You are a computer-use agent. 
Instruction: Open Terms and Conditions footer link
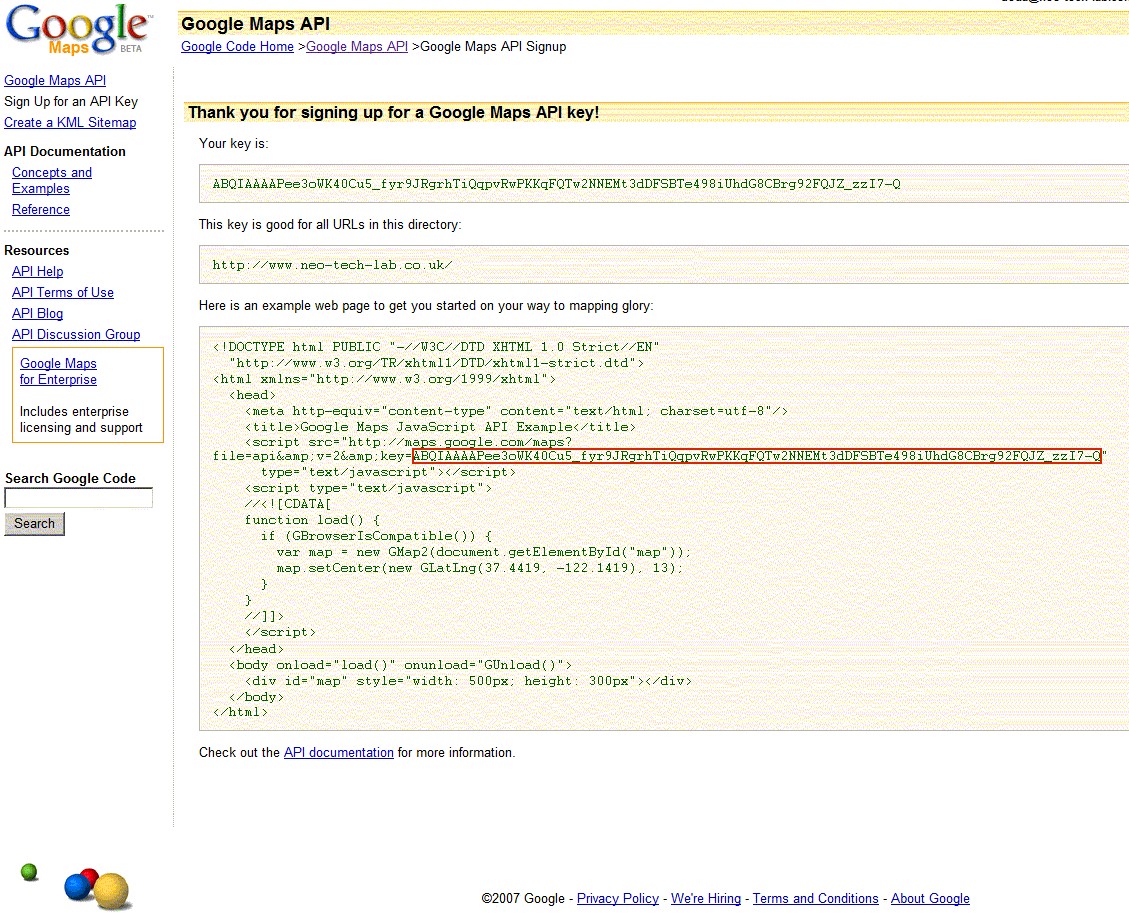pos(816,899)
